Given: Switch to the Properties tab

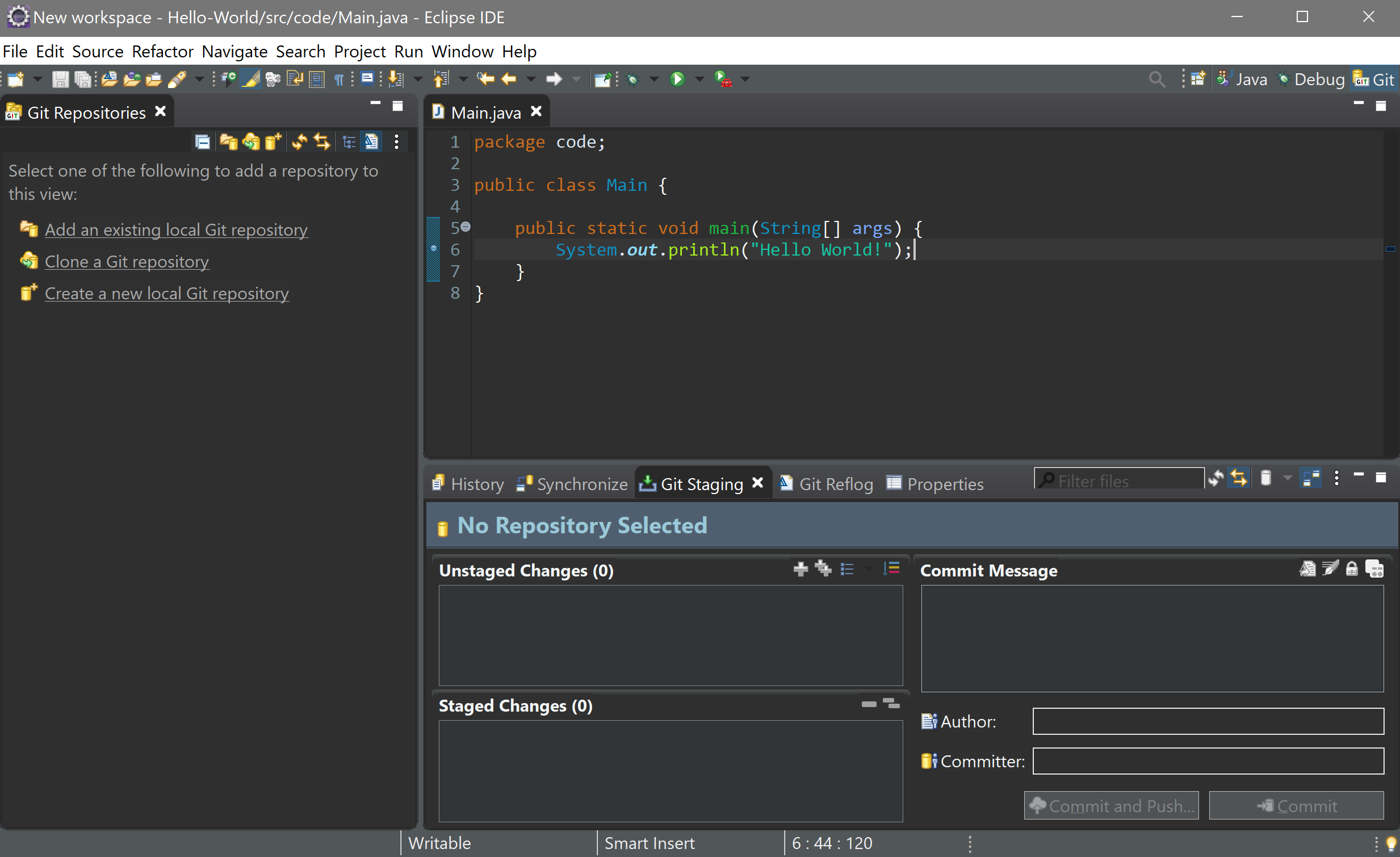Looking at the screenshot, I should tap(934, 484).
